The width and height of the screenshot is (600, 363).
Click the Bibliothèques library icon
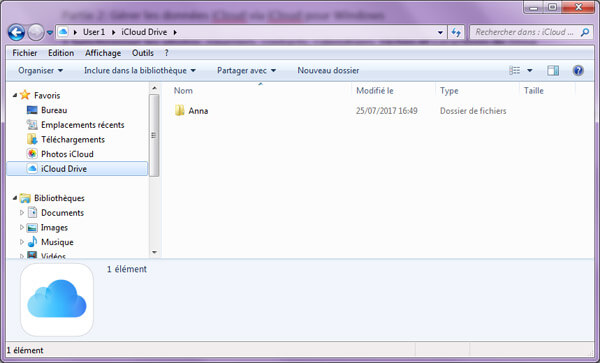25,198
